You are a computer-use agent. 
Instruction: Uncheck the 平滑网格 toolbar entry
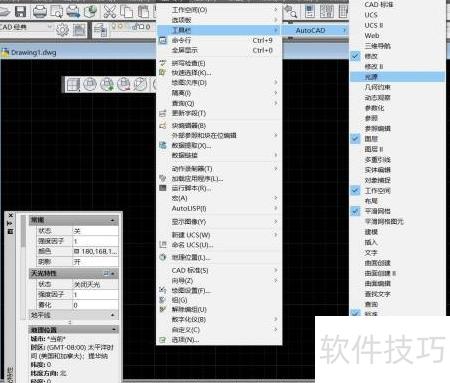398,211
